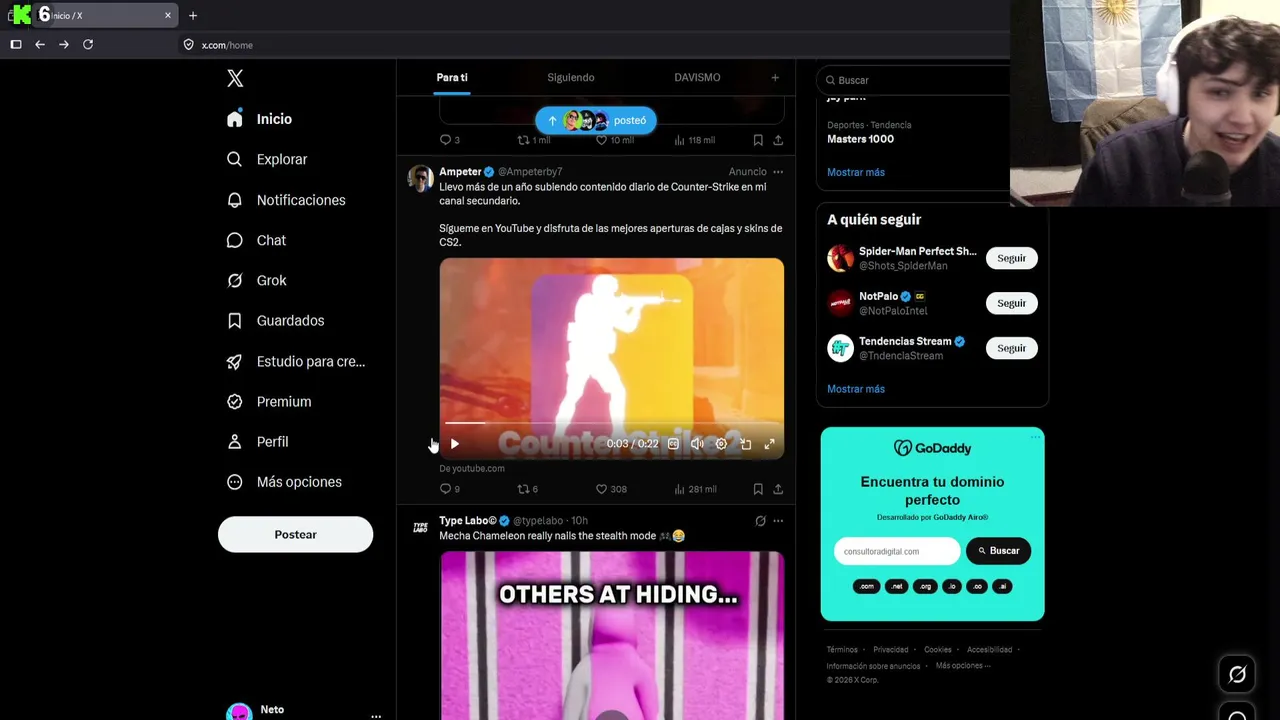Expand Más opciones in the left sidebar
Screen dimensions: 1280x720
pyautogui.click(x=285, y=482)
